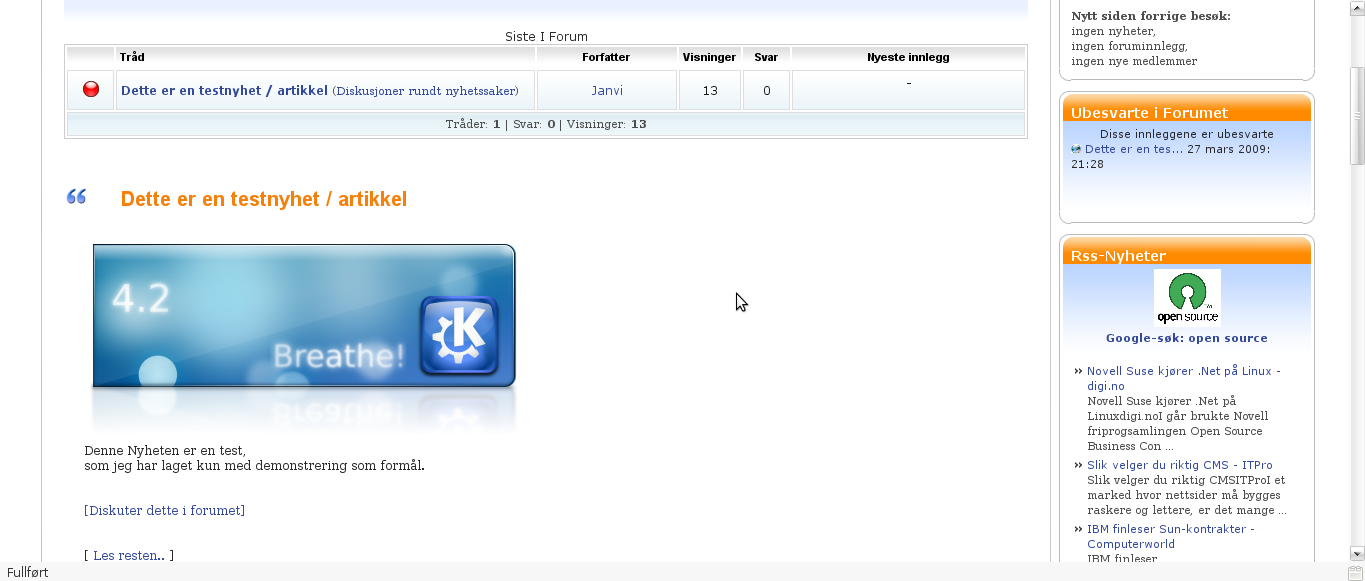Click the small icon beside 'Dette er en tes...'
Screen dimensions: 1365x581
coord(1076,149)
